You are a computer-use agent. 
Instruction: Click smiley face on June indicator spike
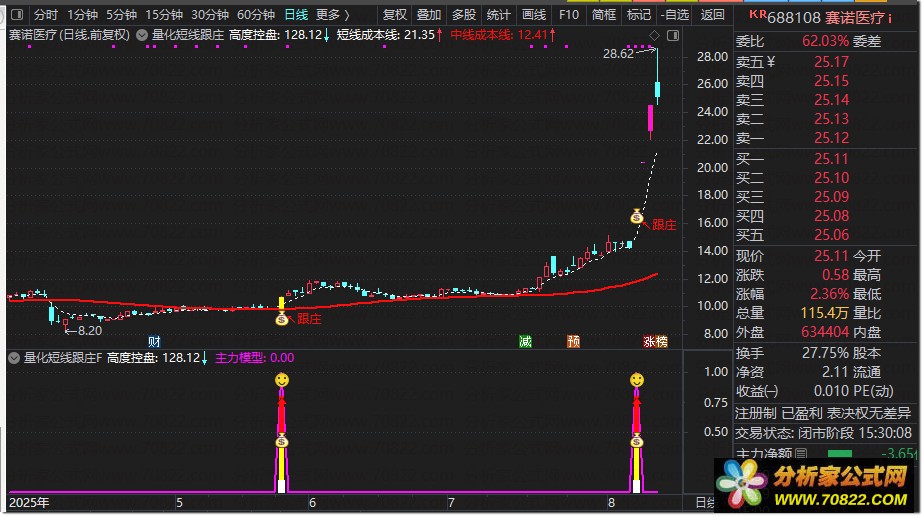pos(282,380)
